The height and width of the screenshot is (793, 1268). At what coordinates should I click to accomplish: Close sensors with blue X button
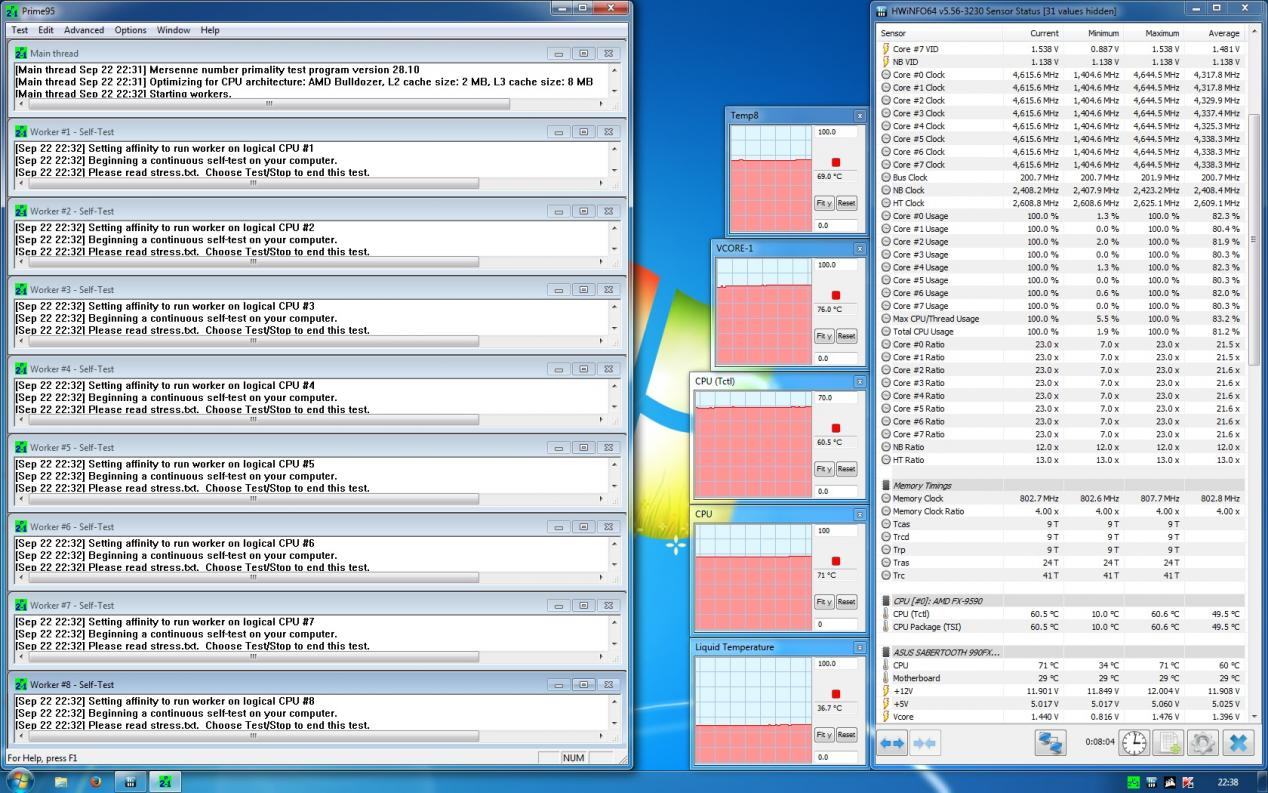pos(1237,743)
